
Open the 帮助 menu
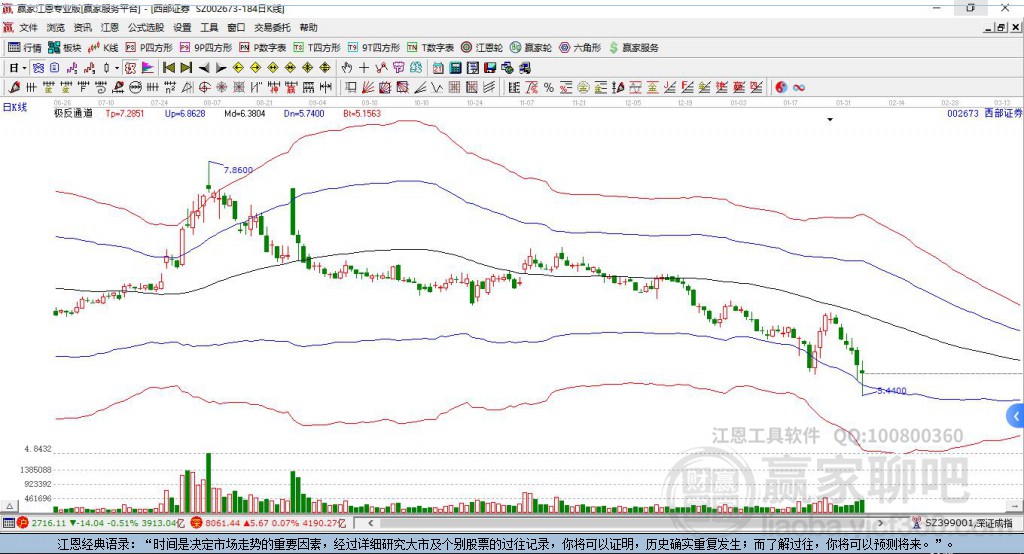[x=308, y=27]
